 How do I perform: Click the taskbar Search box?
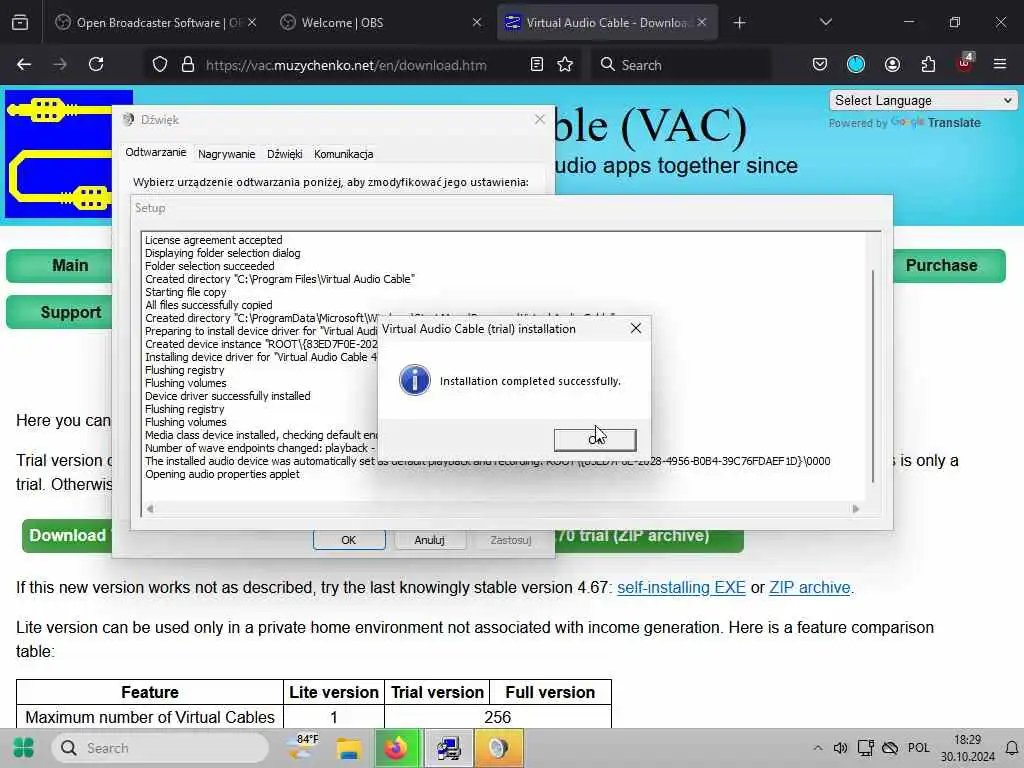coord(160,748)
